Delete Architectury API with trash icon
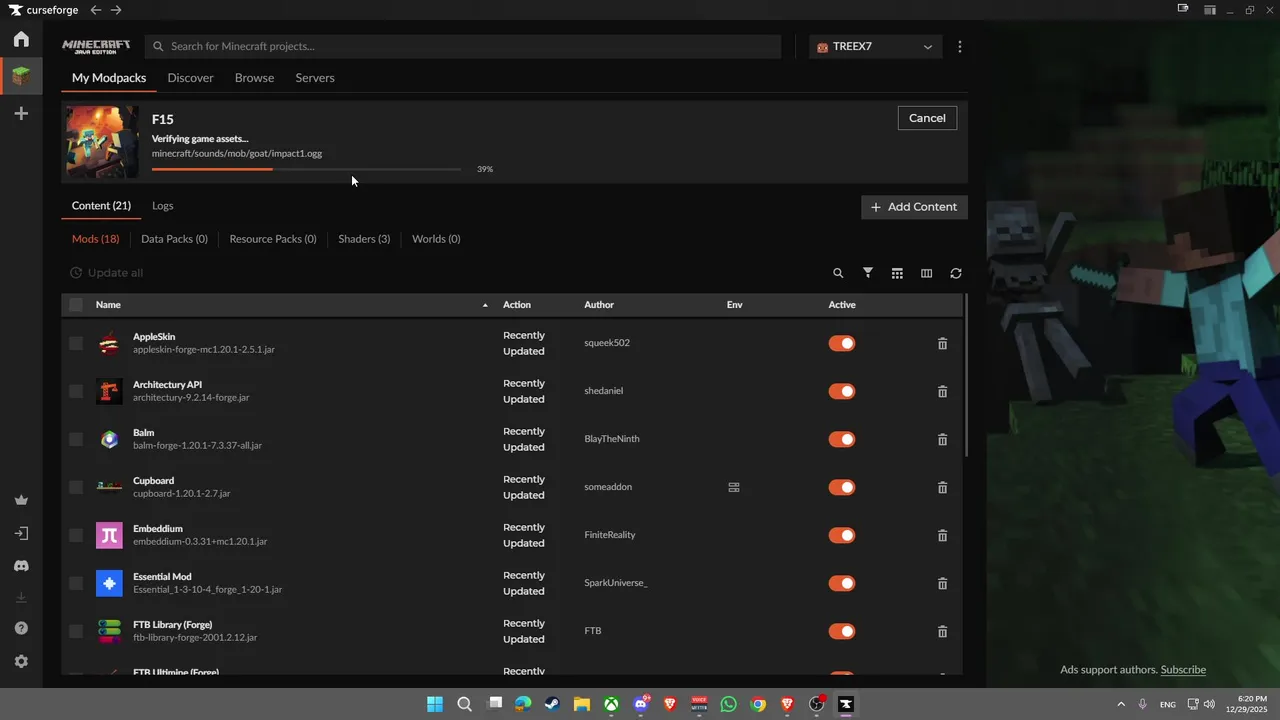The width and height of the screenshot is (1280, 720). 942,391
